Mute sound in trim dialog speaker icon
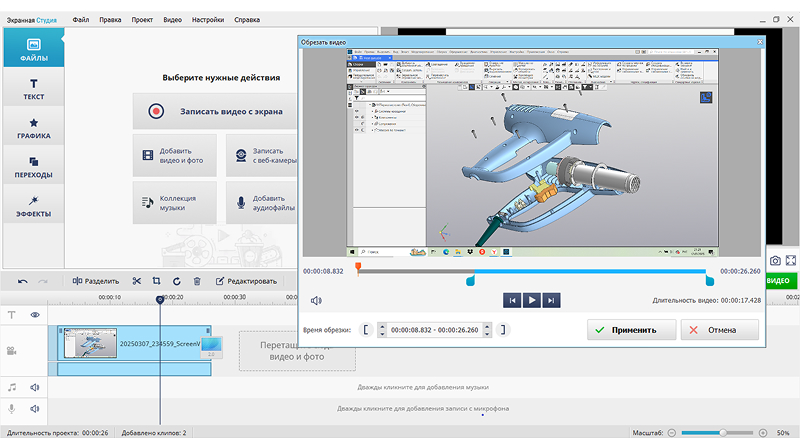This screenshot has width=800, height=438. coord(316,300)
